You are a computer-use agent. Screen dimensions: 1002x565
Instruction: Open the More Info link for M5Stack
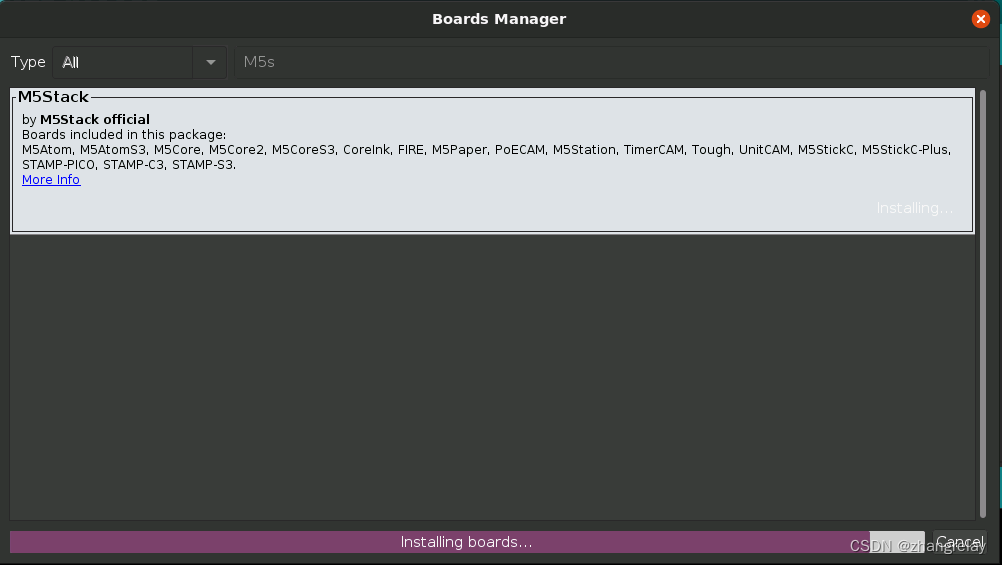click(x=51, y=180)
